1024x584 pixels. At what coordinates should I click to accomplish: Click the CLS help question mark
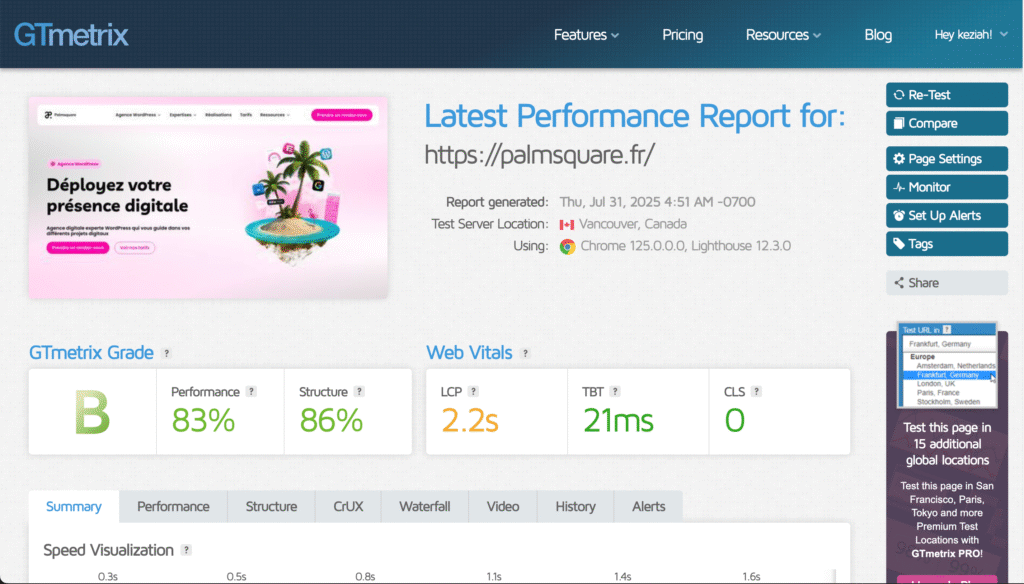757,392
